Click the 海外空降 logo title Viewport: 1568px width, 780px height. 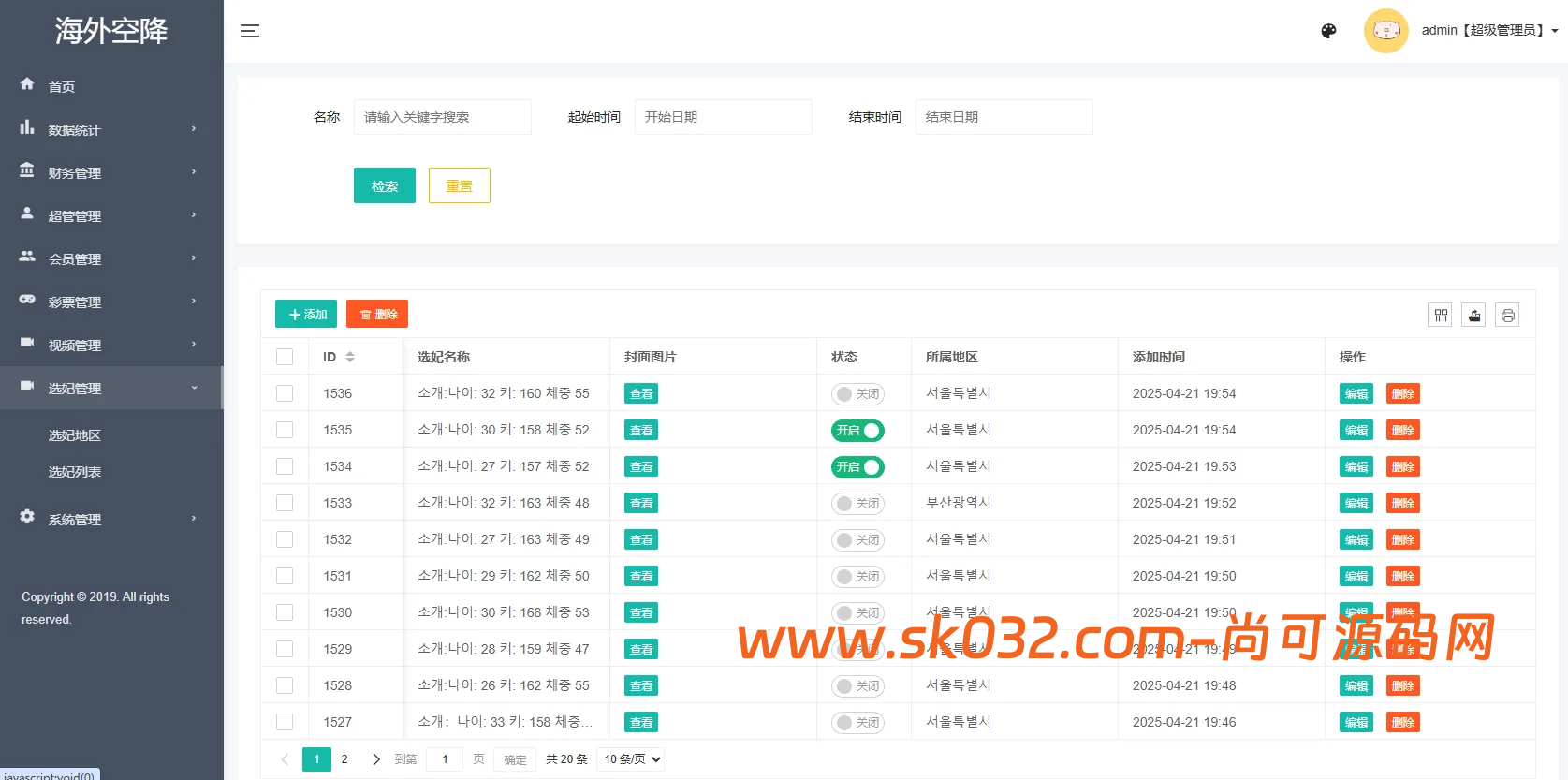point(110,31)
